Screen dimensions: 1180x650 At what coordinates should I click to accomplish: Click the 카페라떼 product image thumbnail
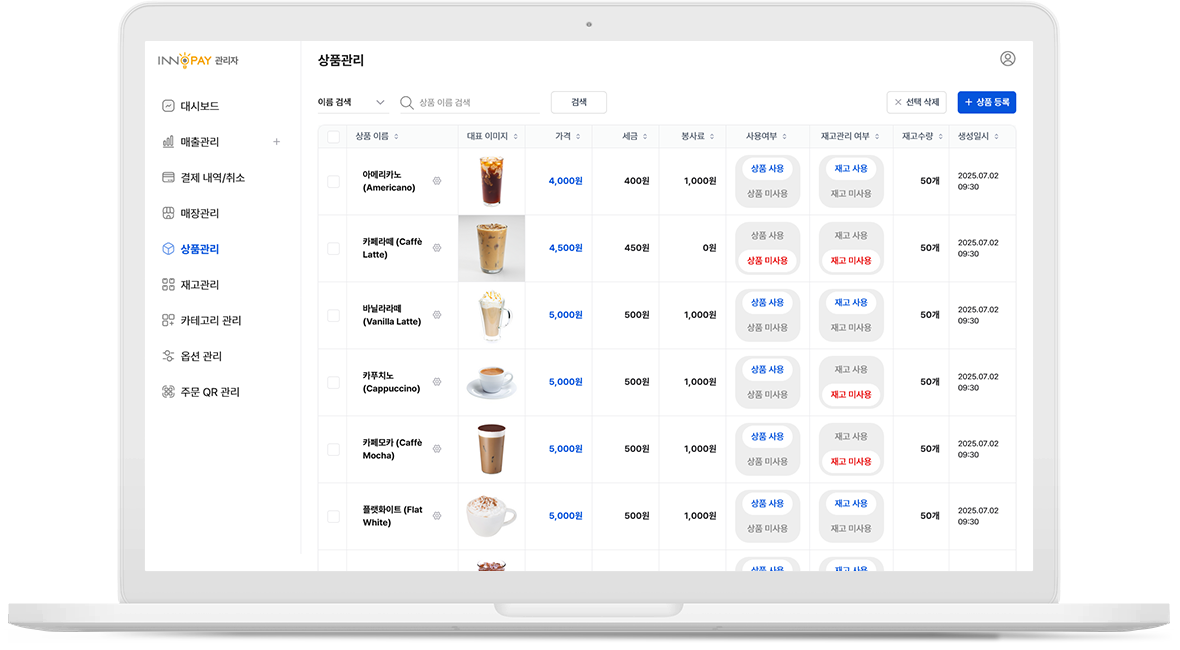tap(491, 248)
